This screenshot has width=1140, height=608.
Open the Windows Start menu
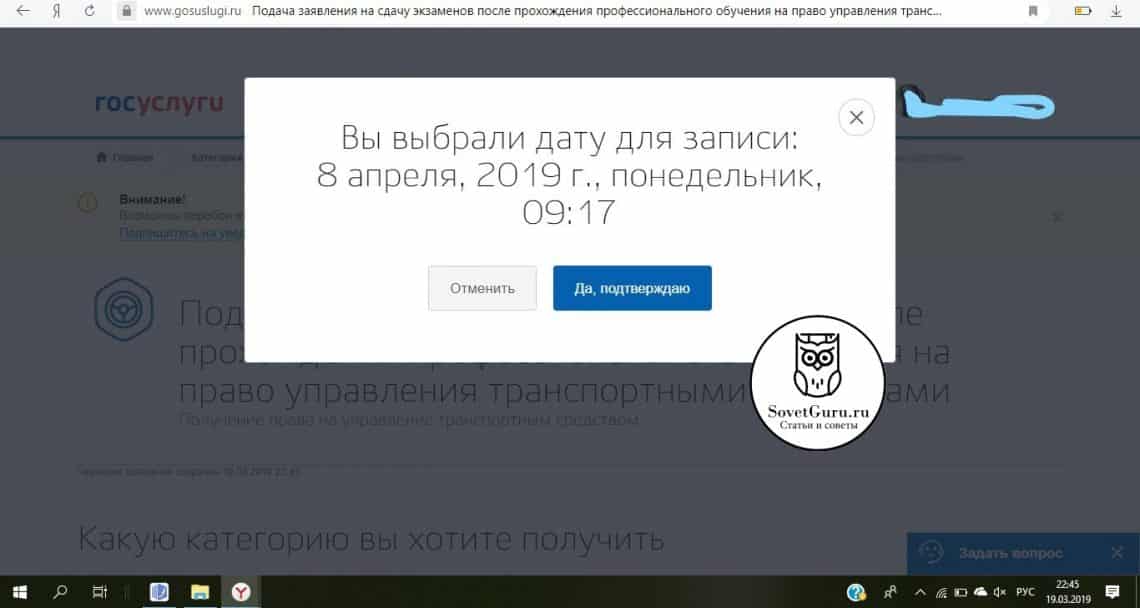[x=19, y=592]
